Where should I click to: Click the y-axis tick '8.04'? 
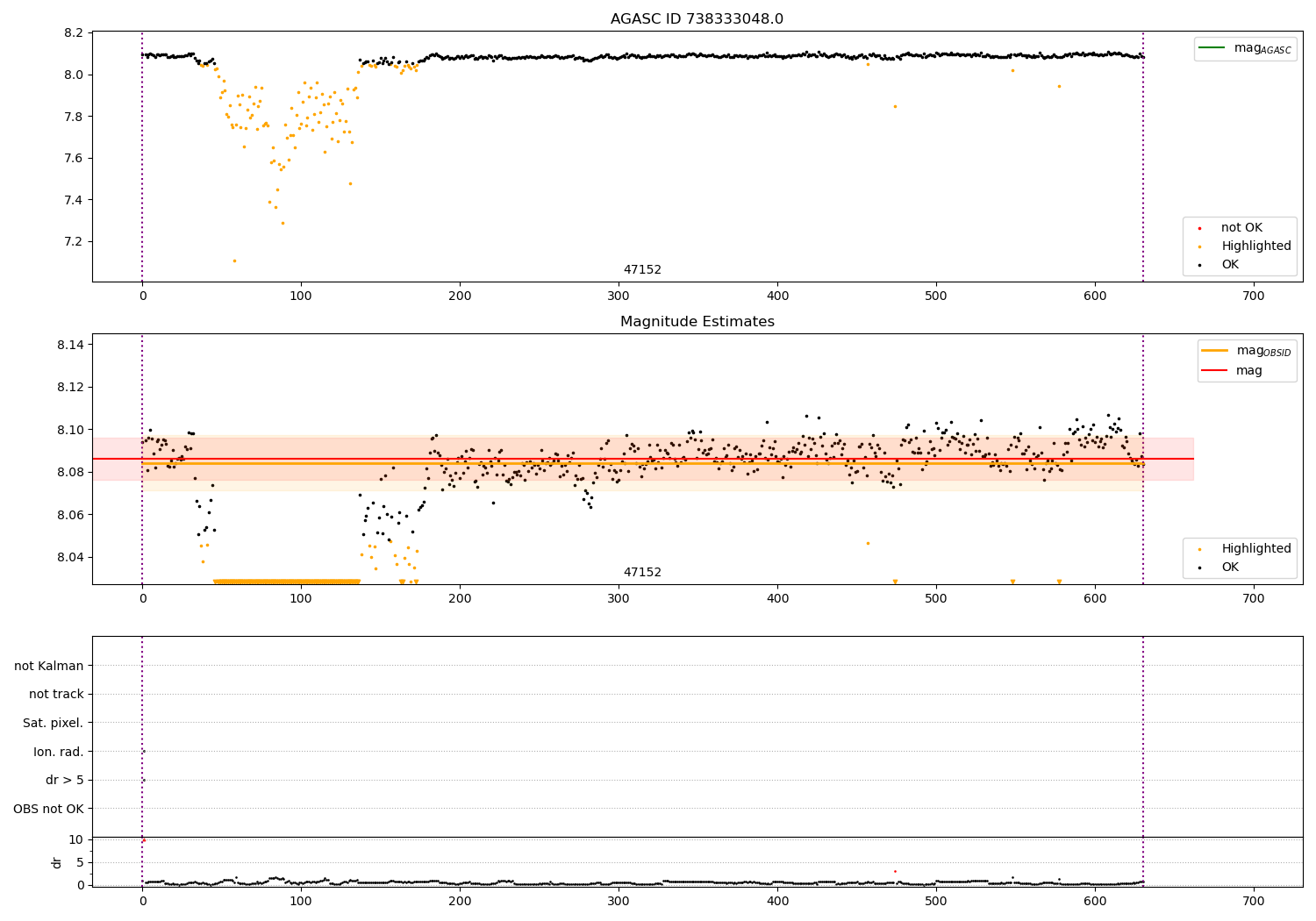click(70, 557)
